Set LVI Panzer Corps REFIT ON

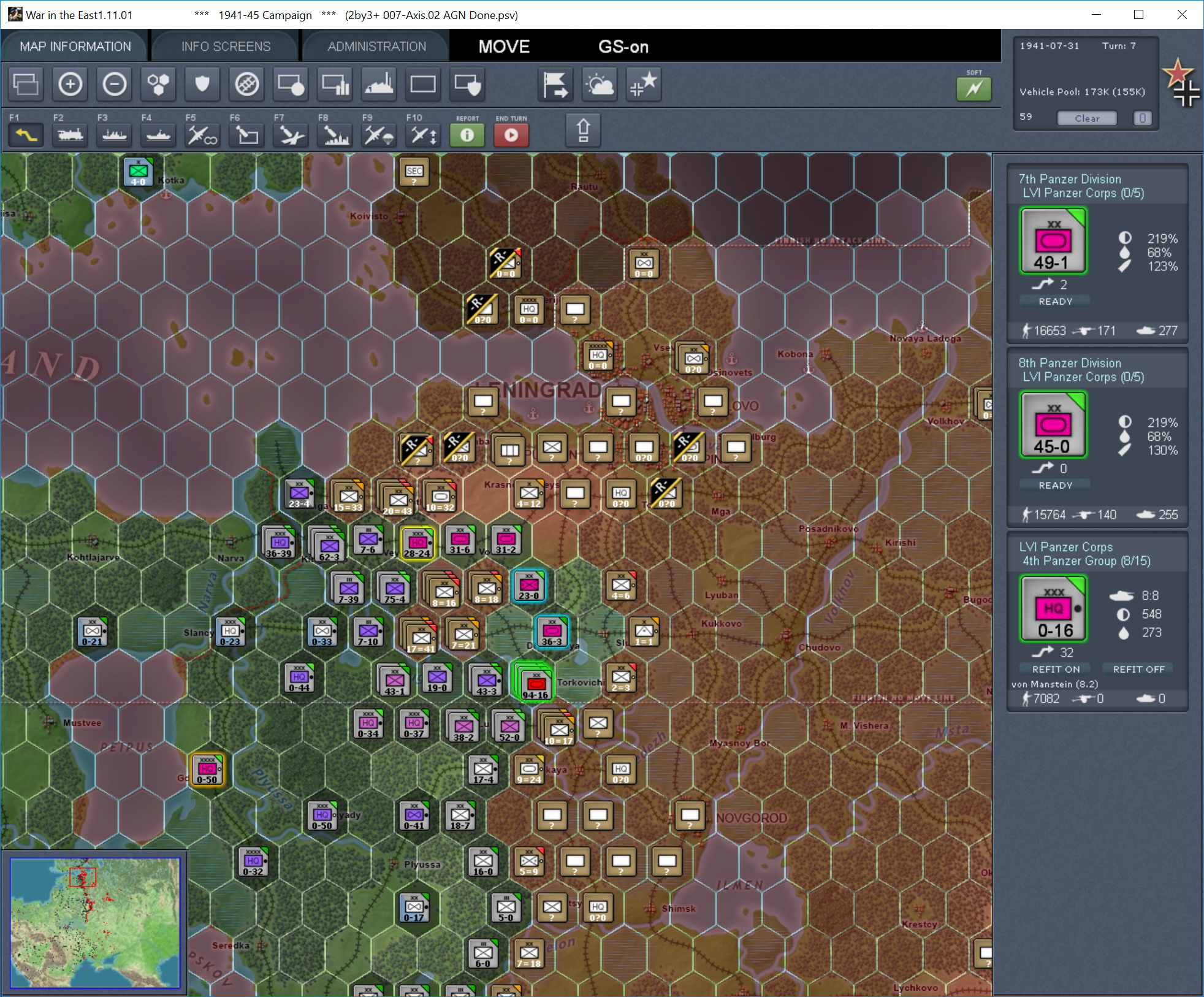(1055, 669)
